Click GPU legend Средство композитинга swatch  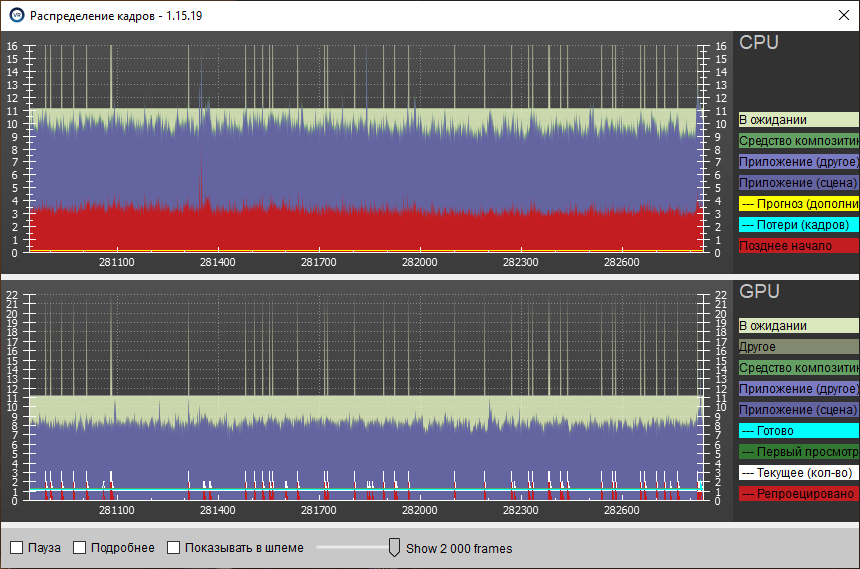pyautogui.click(x=799, y=368)
